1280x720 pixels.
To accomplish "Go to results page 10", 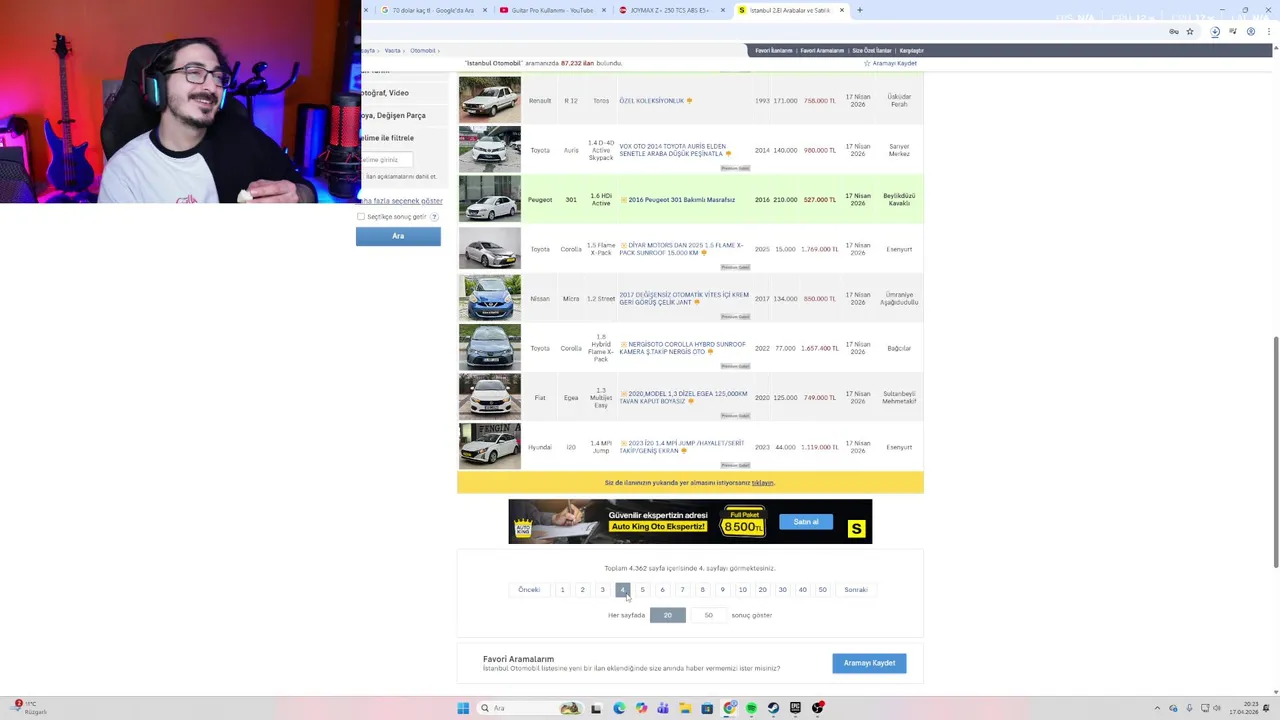I will [742, 590].
